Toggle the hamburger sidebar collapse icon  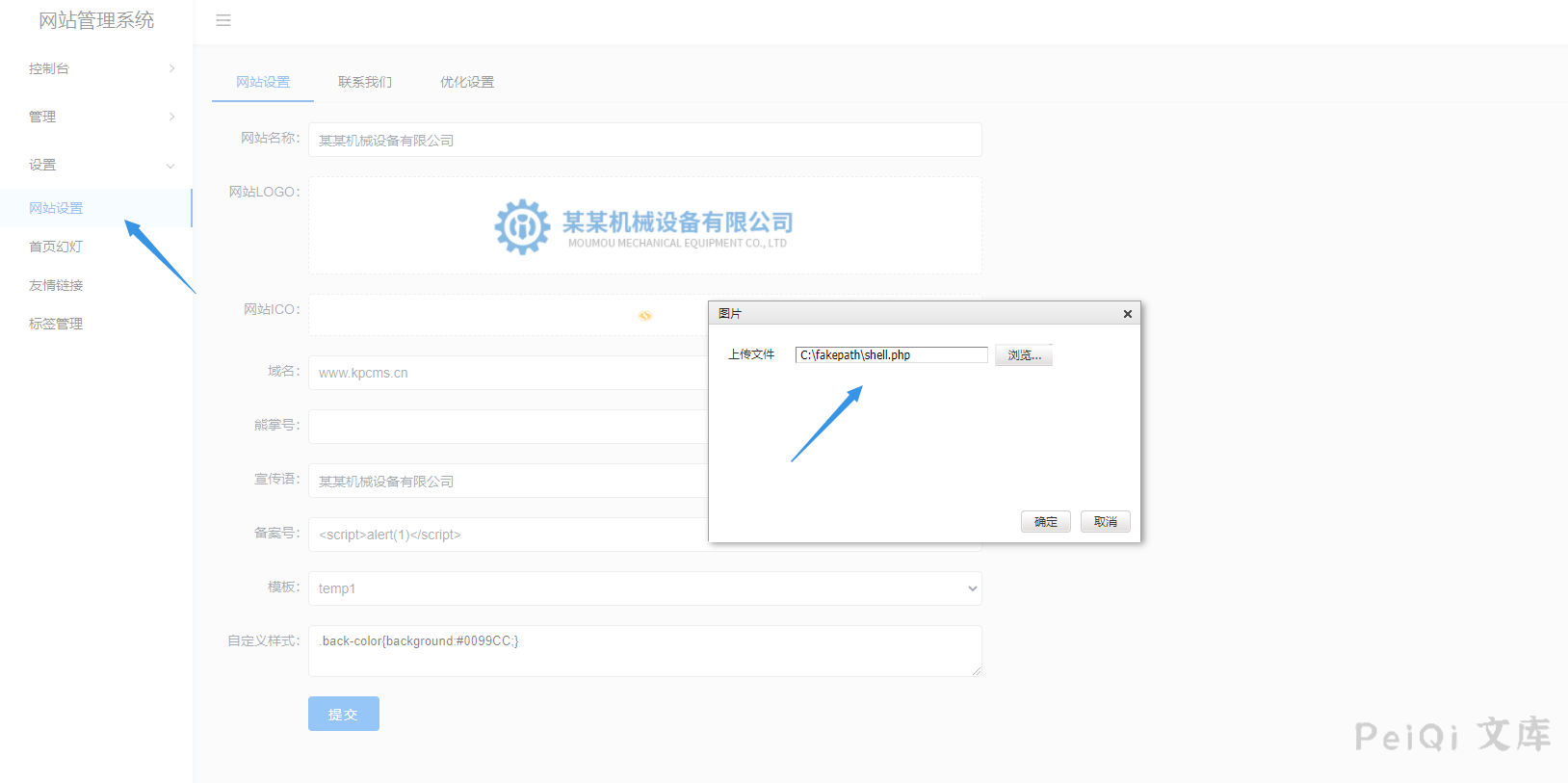click(x=223, y=20)
